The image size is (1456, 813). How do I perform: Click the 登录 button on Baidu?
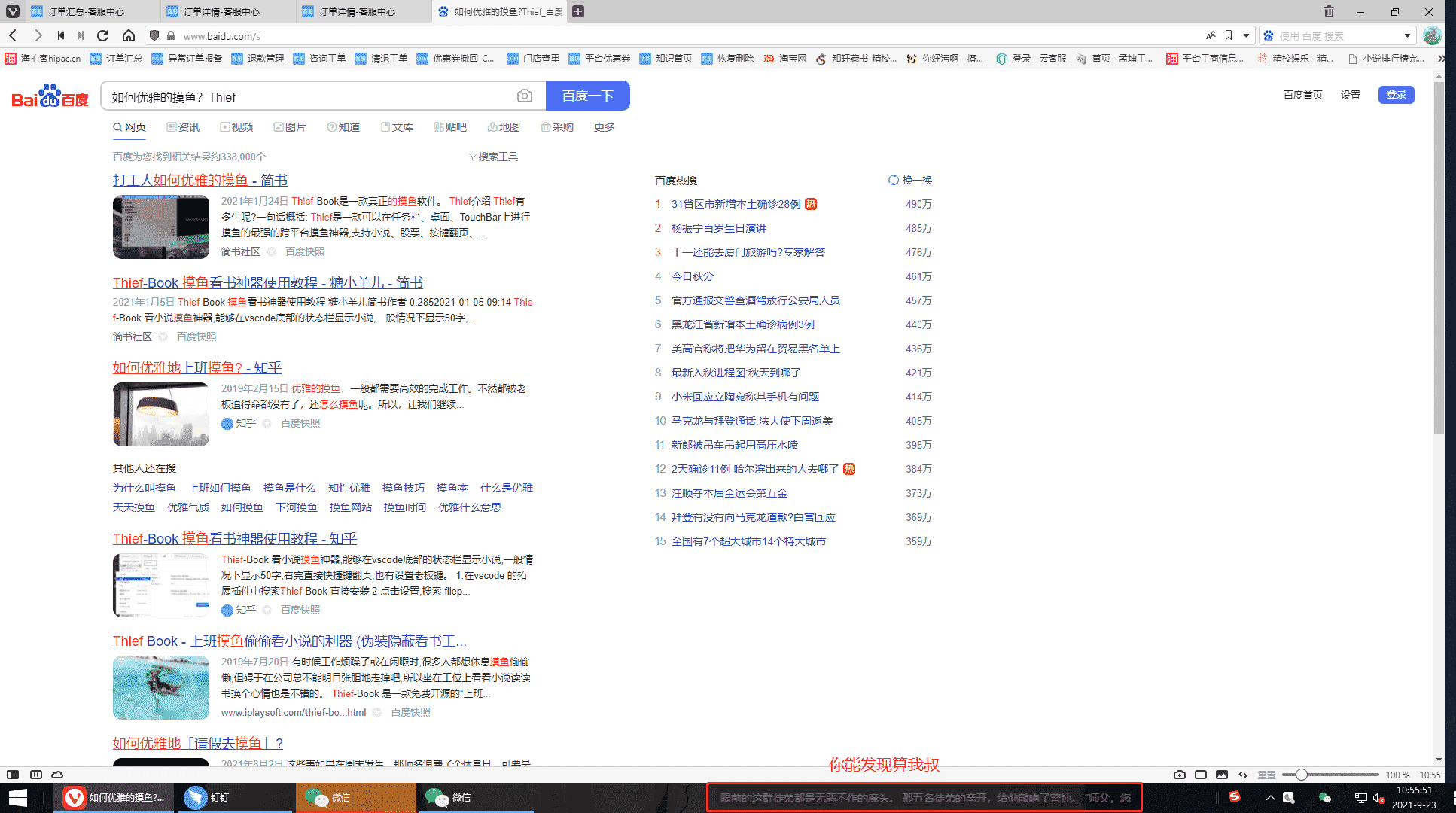click(1397, 94)
